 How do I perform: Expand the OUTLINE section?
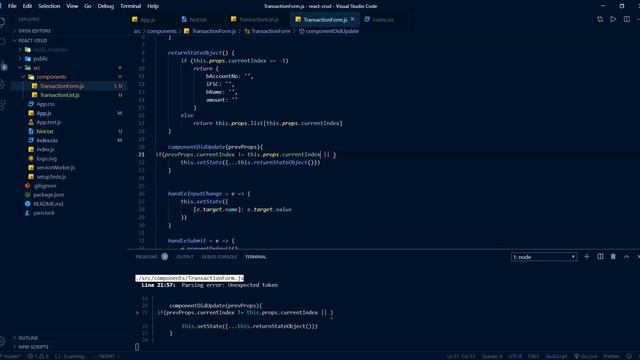click(28, 338)
